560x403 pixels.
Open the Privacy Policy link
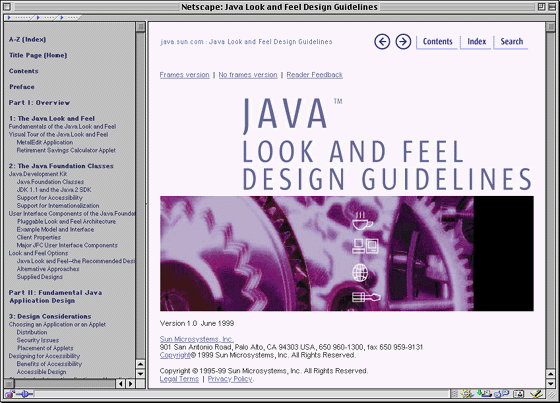pos(230,379)
